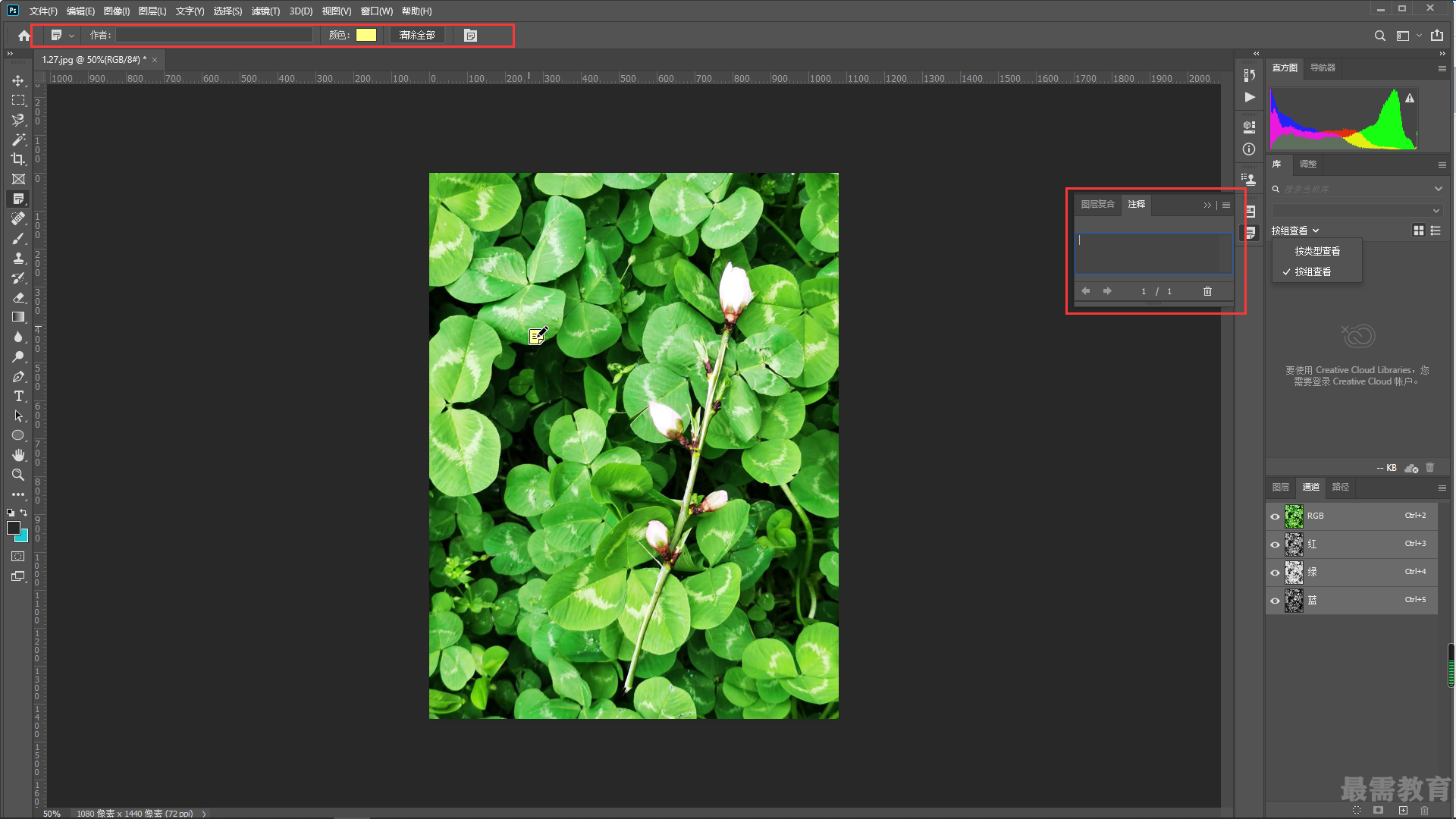Toggle visibility of the 蓝 channel
Viewport: 1456px width, 819px height.
coord(1275,601)
